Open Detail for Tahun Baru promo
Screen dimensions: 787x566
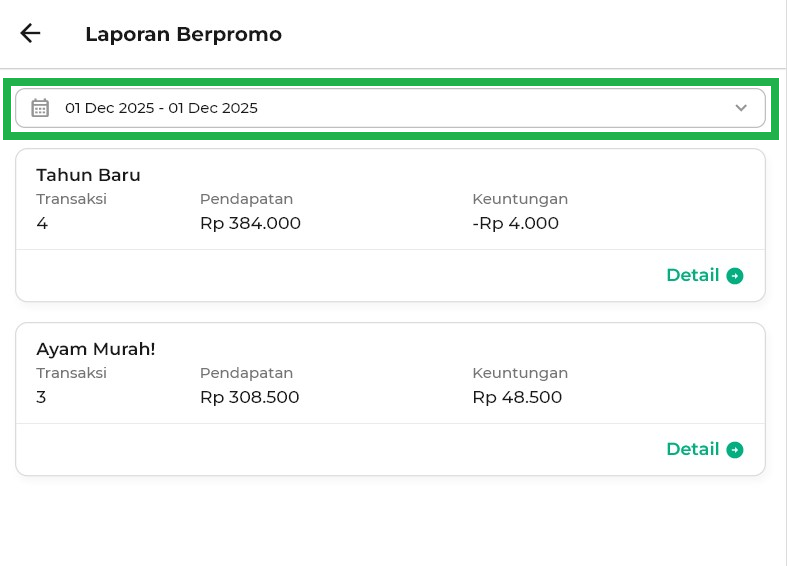click(x=692, y=276)
